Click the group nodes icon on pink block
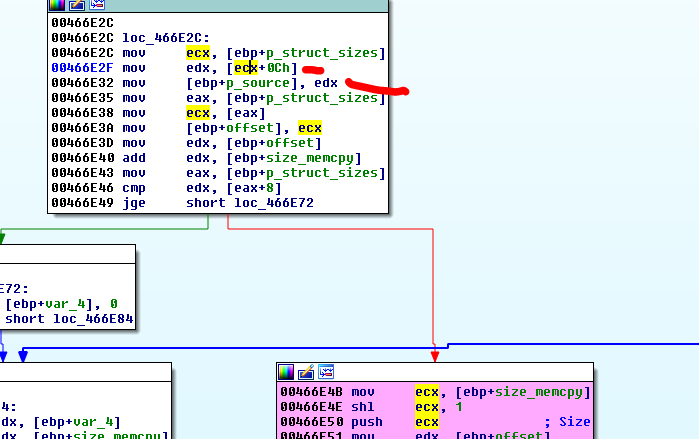The height and width of the screenshot is (439, 699). [324, 372]
